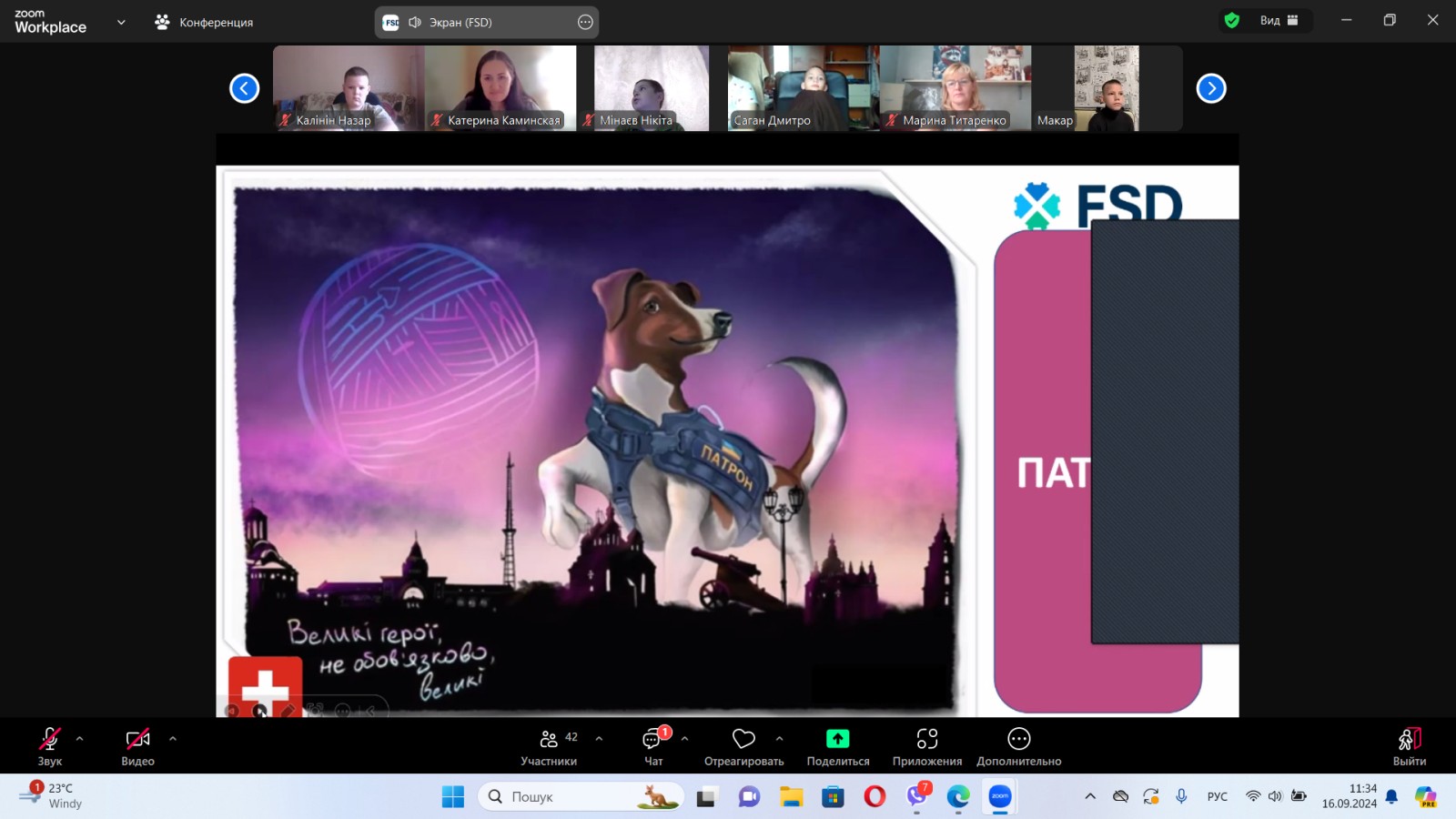The image size is (1456, 819).
Task: Open video options arrow beside Видео
Action: point(173,739)
